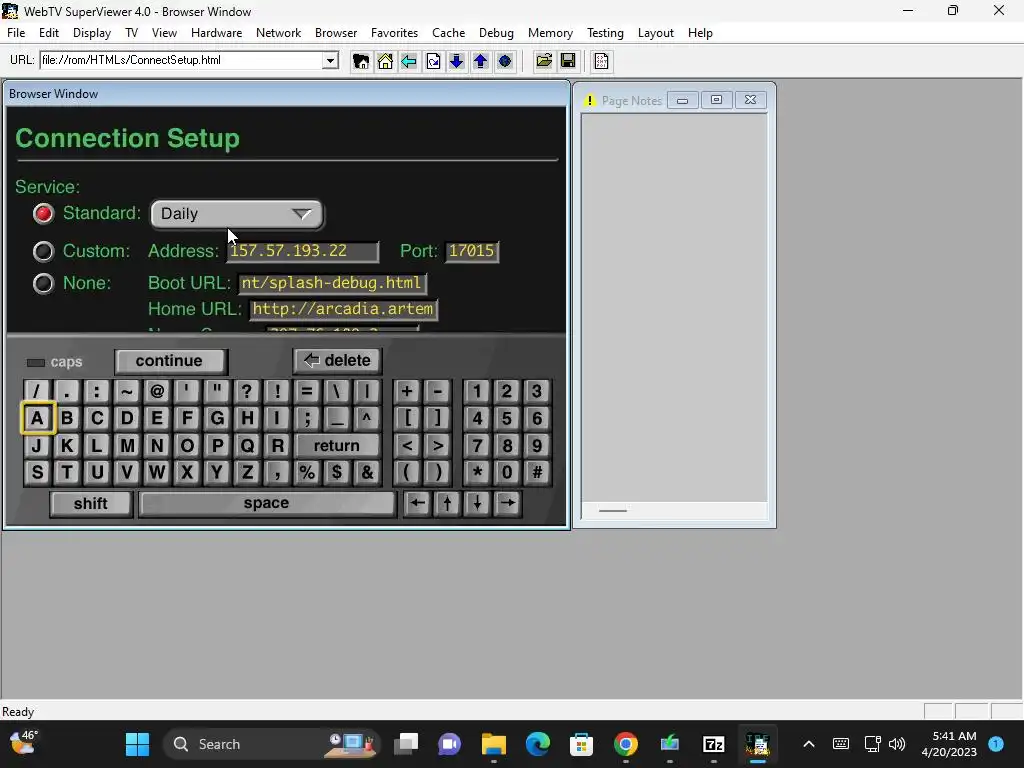Click the floppy disk save icon
The image size is (1024, 768).
568,61
